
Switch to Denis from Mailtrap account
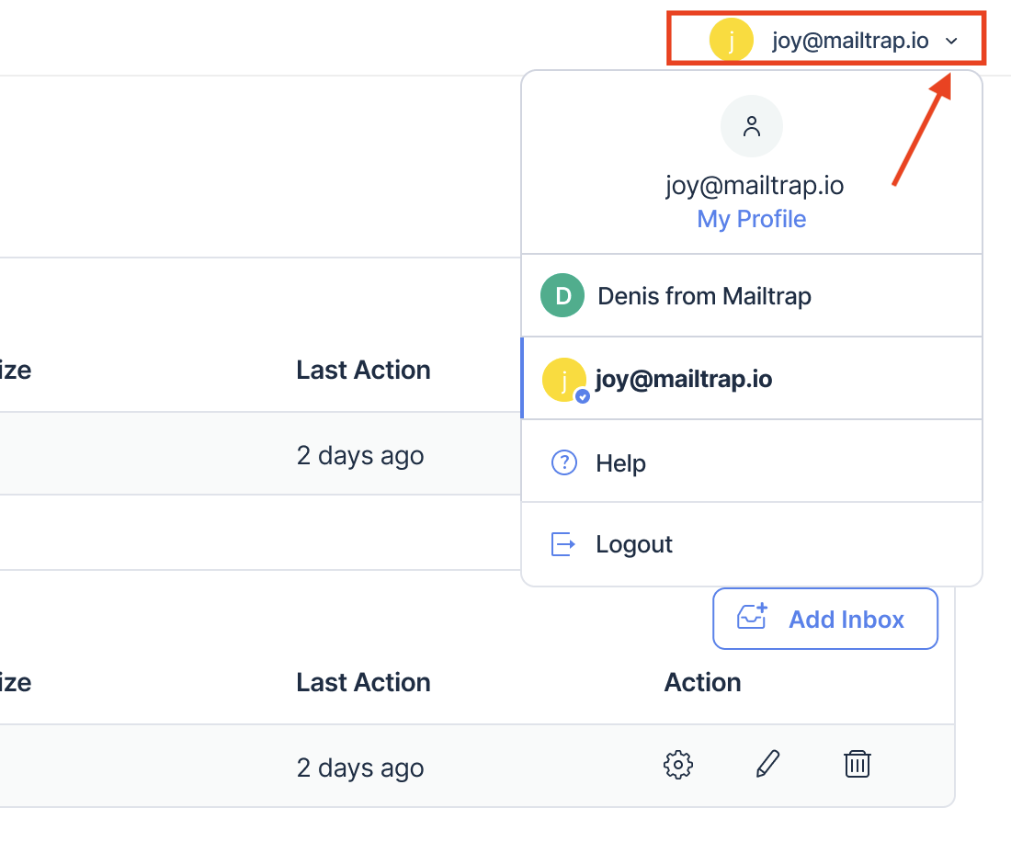point(751,296)
